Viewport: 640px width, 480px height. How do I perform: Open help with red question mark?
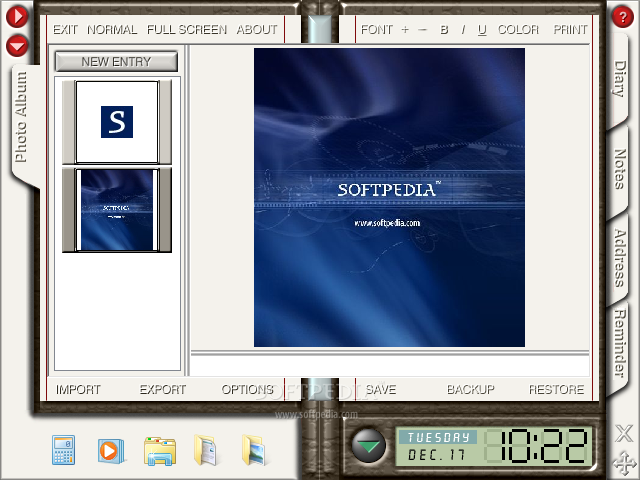(622, 17)
